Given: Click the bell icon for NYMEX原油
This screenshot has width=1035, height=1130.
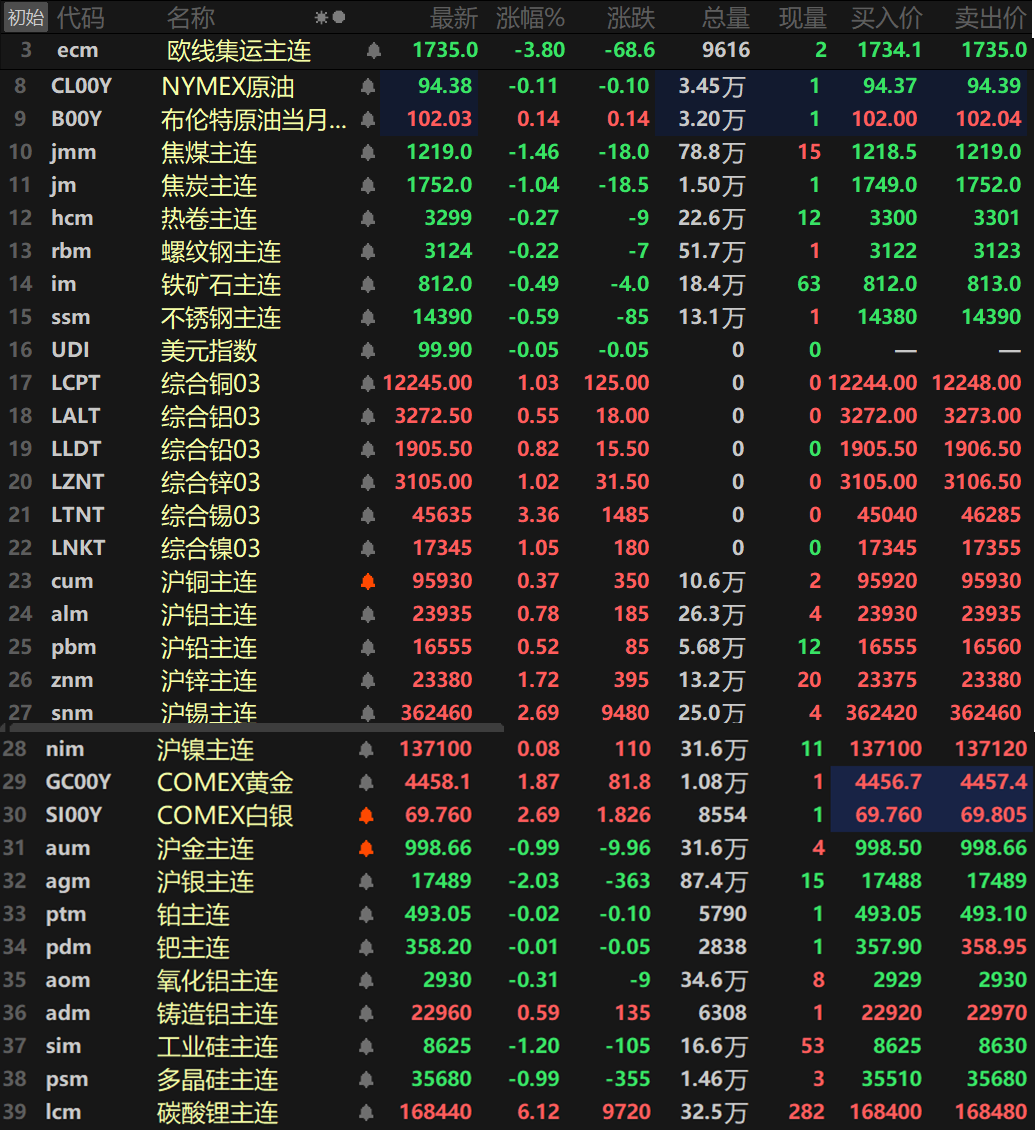Looking at the screenshot, I should tap(368, 87).
